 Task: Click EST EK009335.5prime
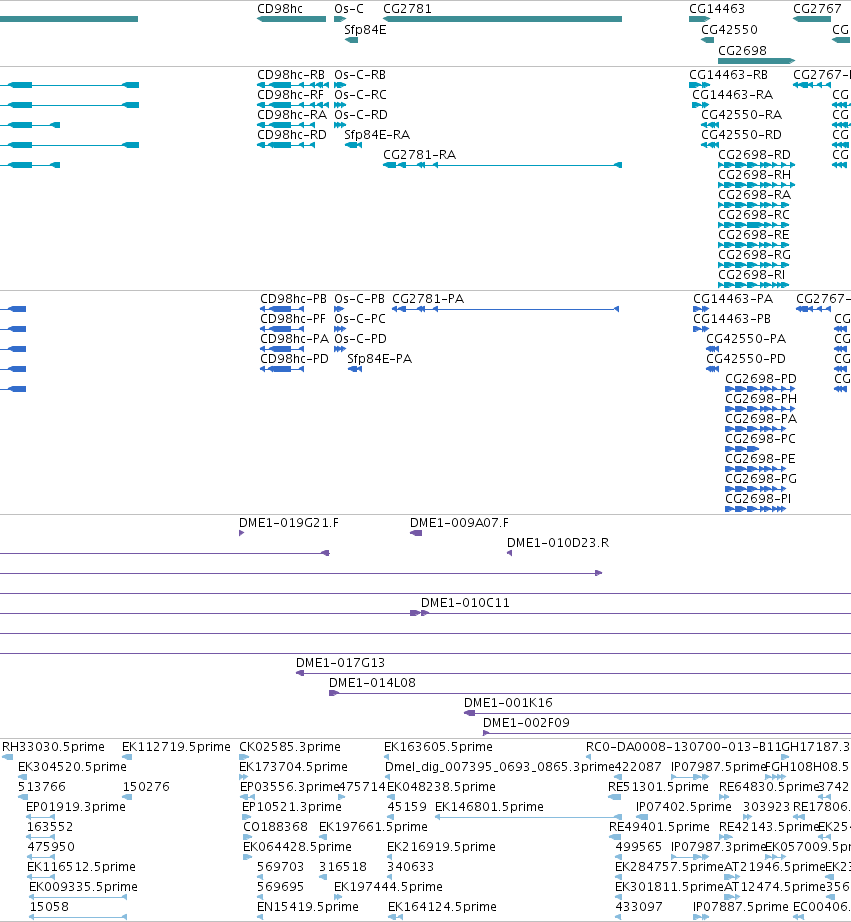(x=83, y=887)
